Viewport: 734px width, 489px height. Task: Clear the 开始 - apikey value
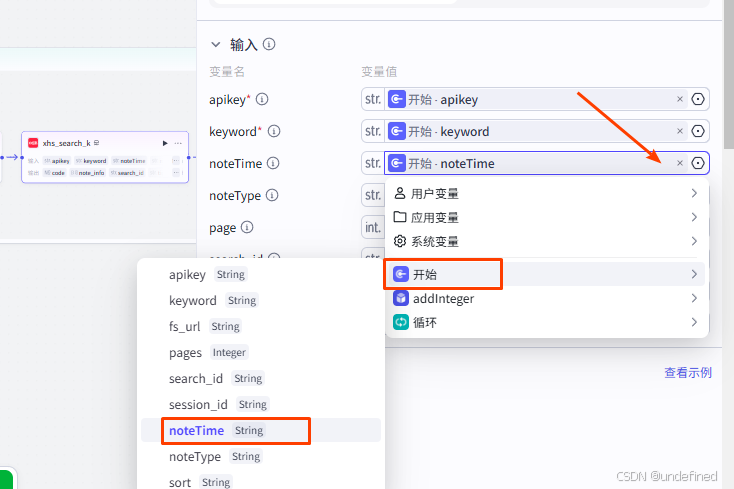pyautogui.click(x=680, y=99)
